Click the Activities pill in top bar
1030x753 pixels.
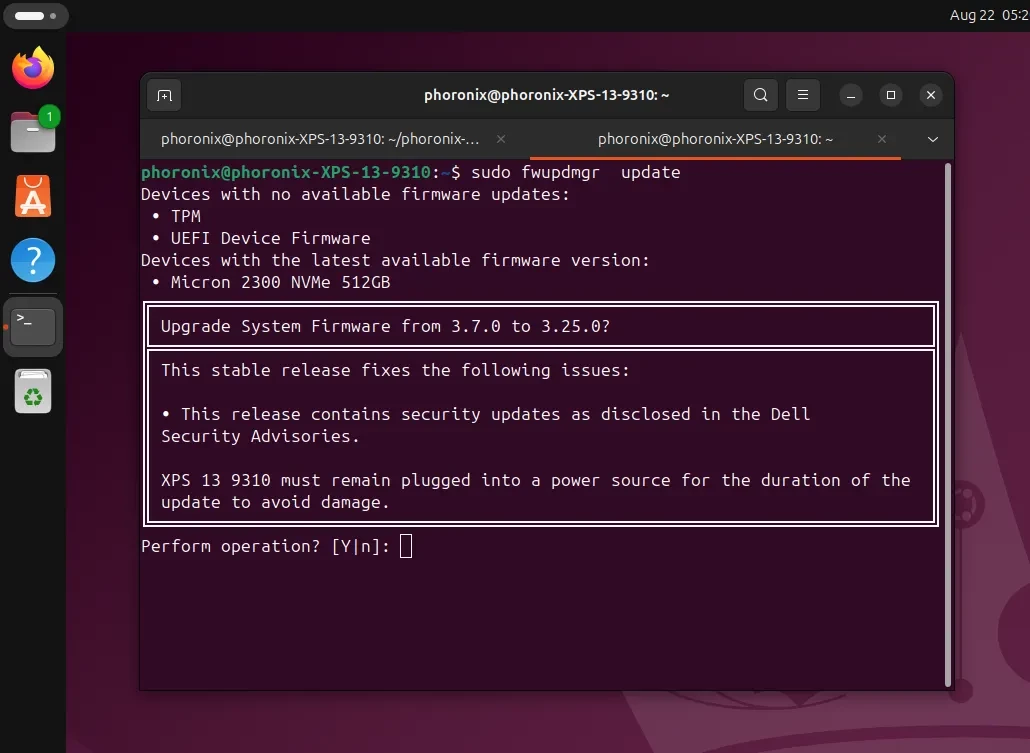[x=34, y=16]
